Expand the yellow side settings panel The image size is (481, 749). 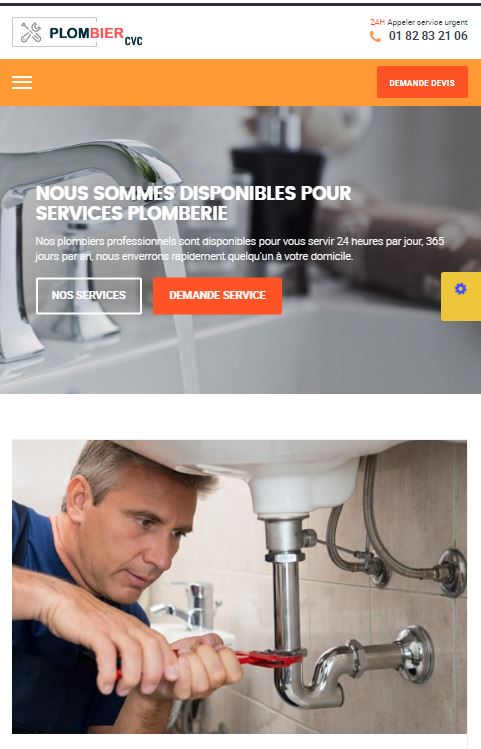tap(460, 296)
